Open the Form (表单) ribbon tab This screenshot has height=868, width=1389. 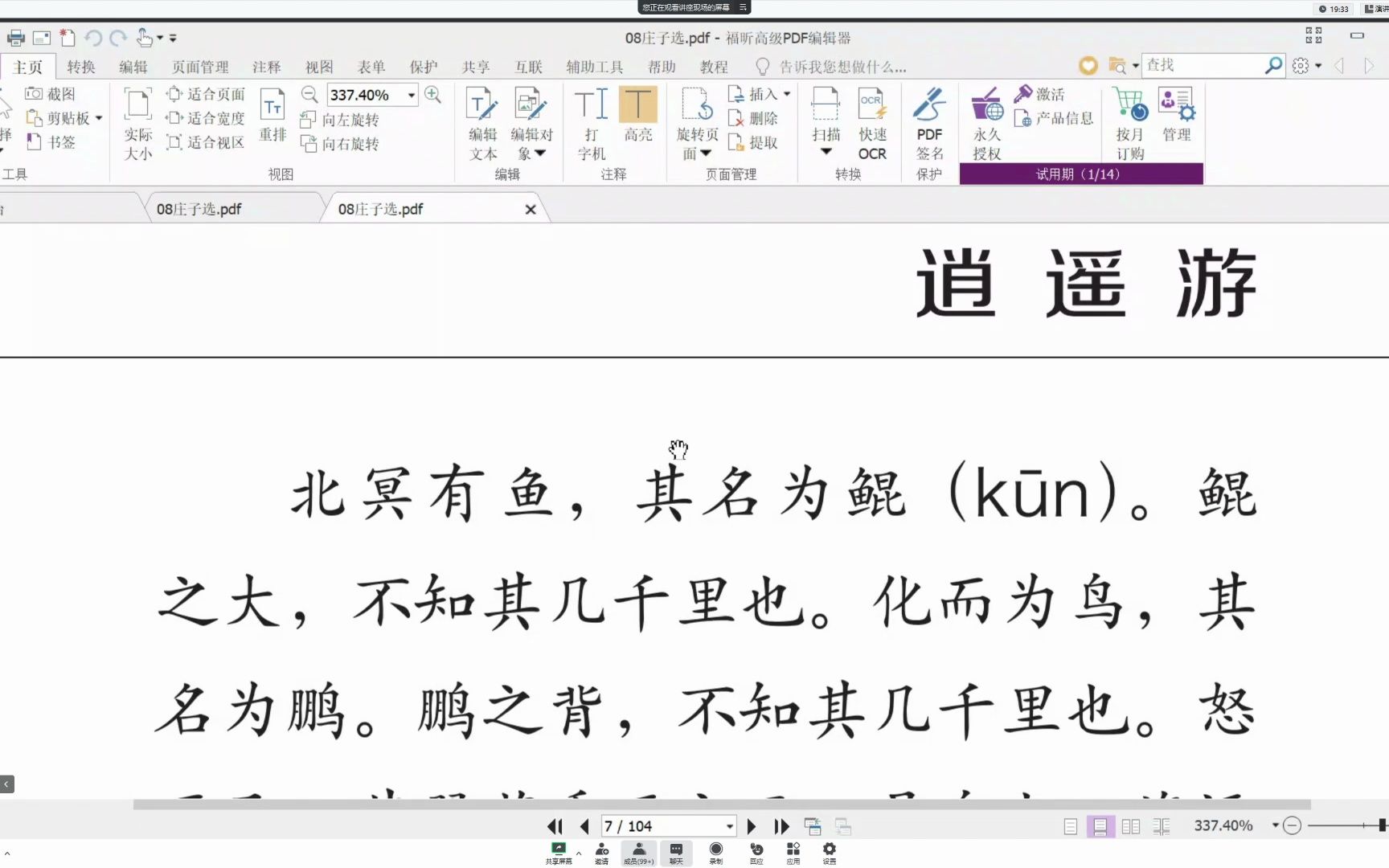(x=371, y=67)
